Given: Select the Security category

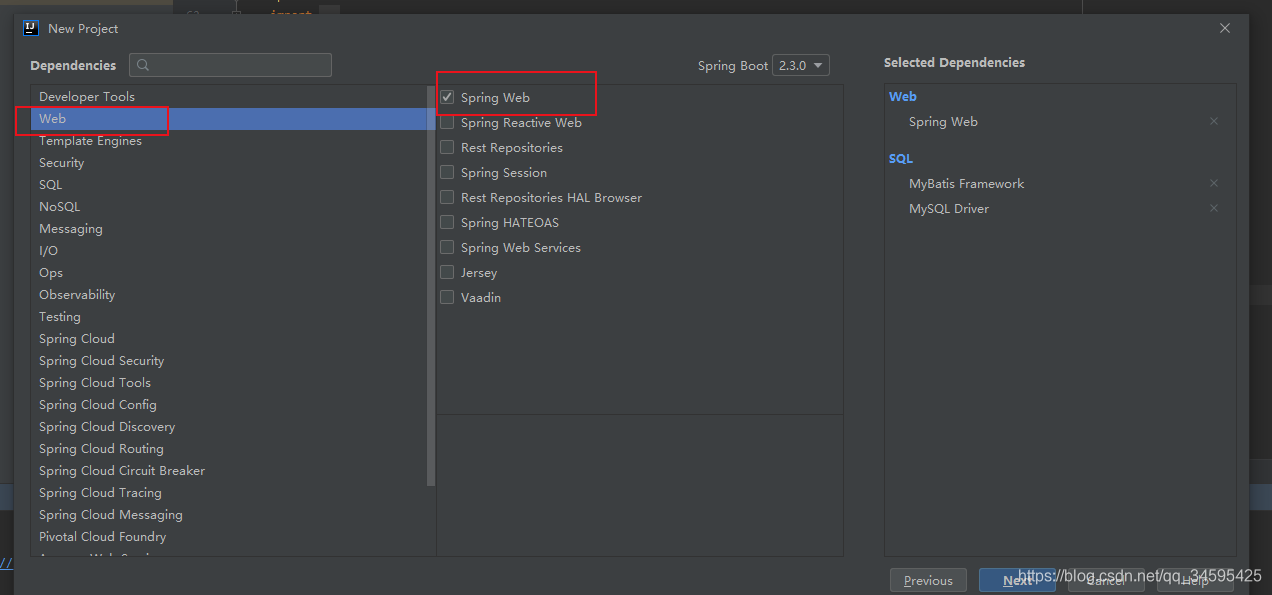Looking at the screenshot, I should click(228, 162).
